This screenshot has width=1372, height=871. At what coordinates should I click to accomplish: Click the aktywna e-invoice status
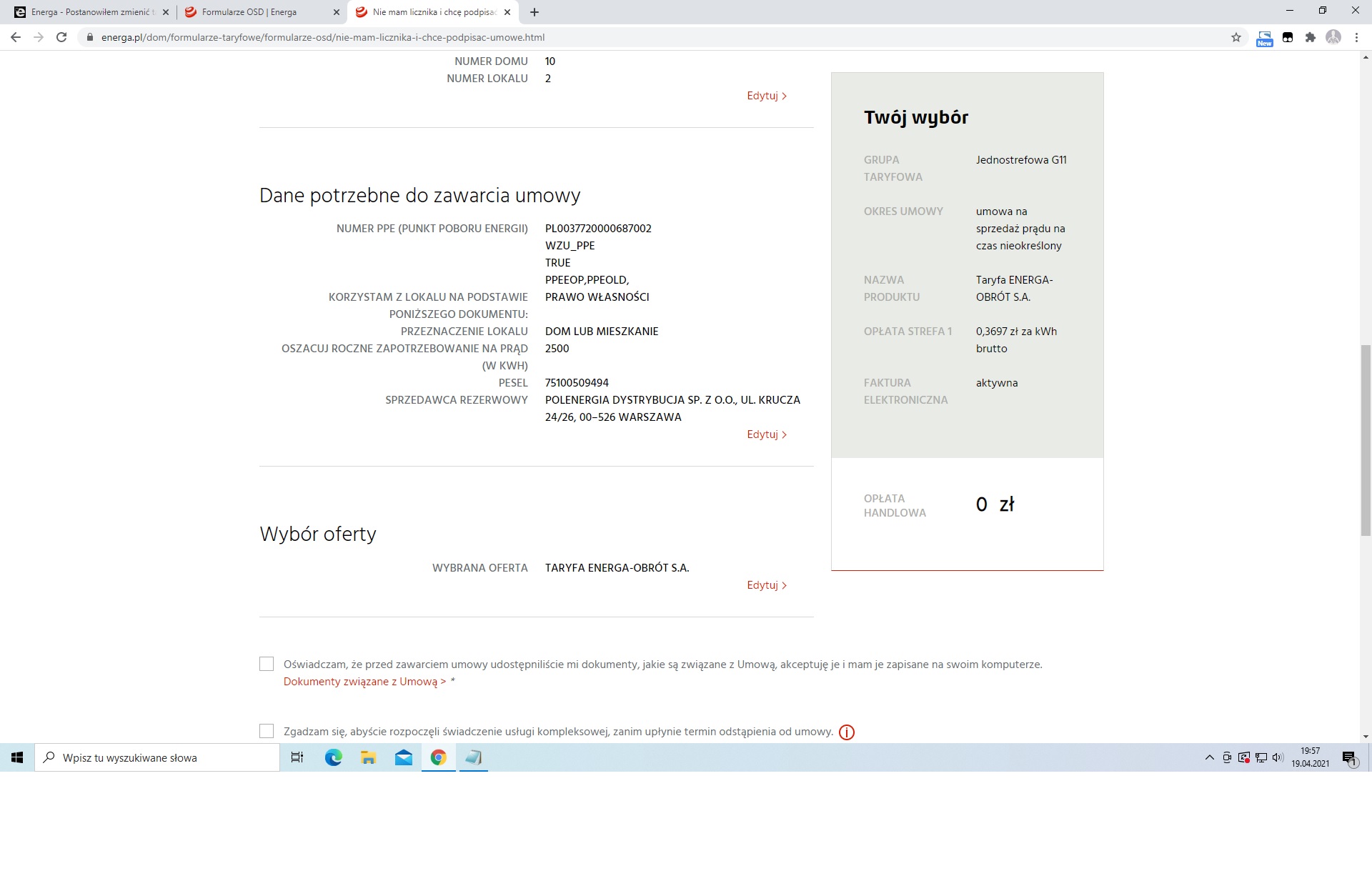click(x=997, y=383)
